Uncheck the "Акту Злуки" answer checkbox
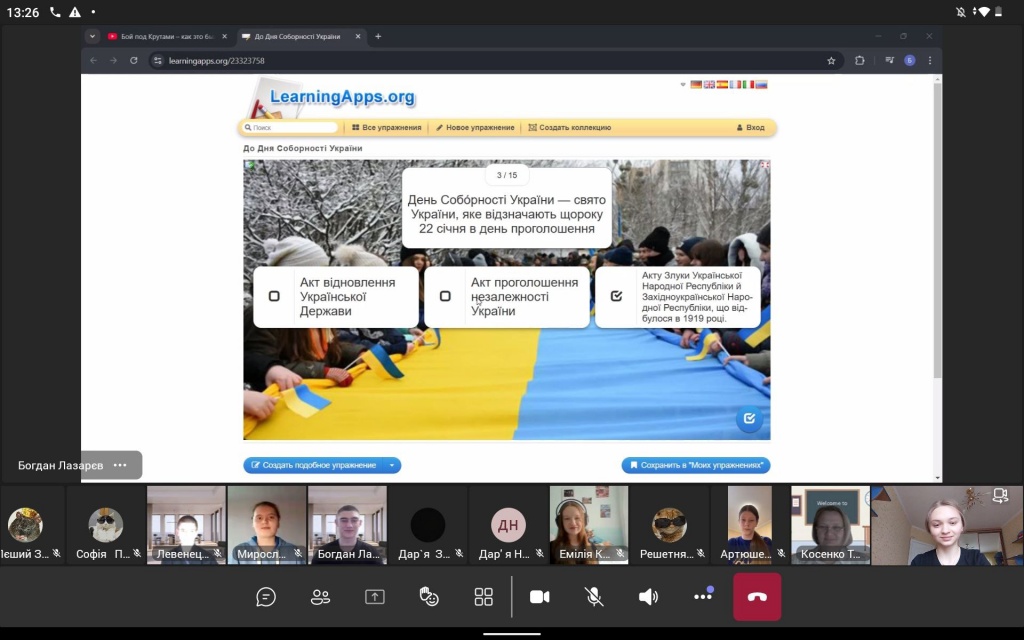This screenshot has width=1024, height=640. point(616,296)
